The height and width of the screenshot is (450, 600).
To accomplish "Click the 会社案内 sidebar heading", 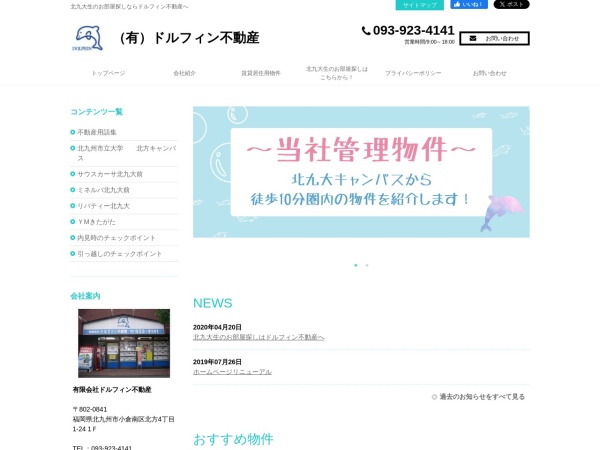I will 85,296.
